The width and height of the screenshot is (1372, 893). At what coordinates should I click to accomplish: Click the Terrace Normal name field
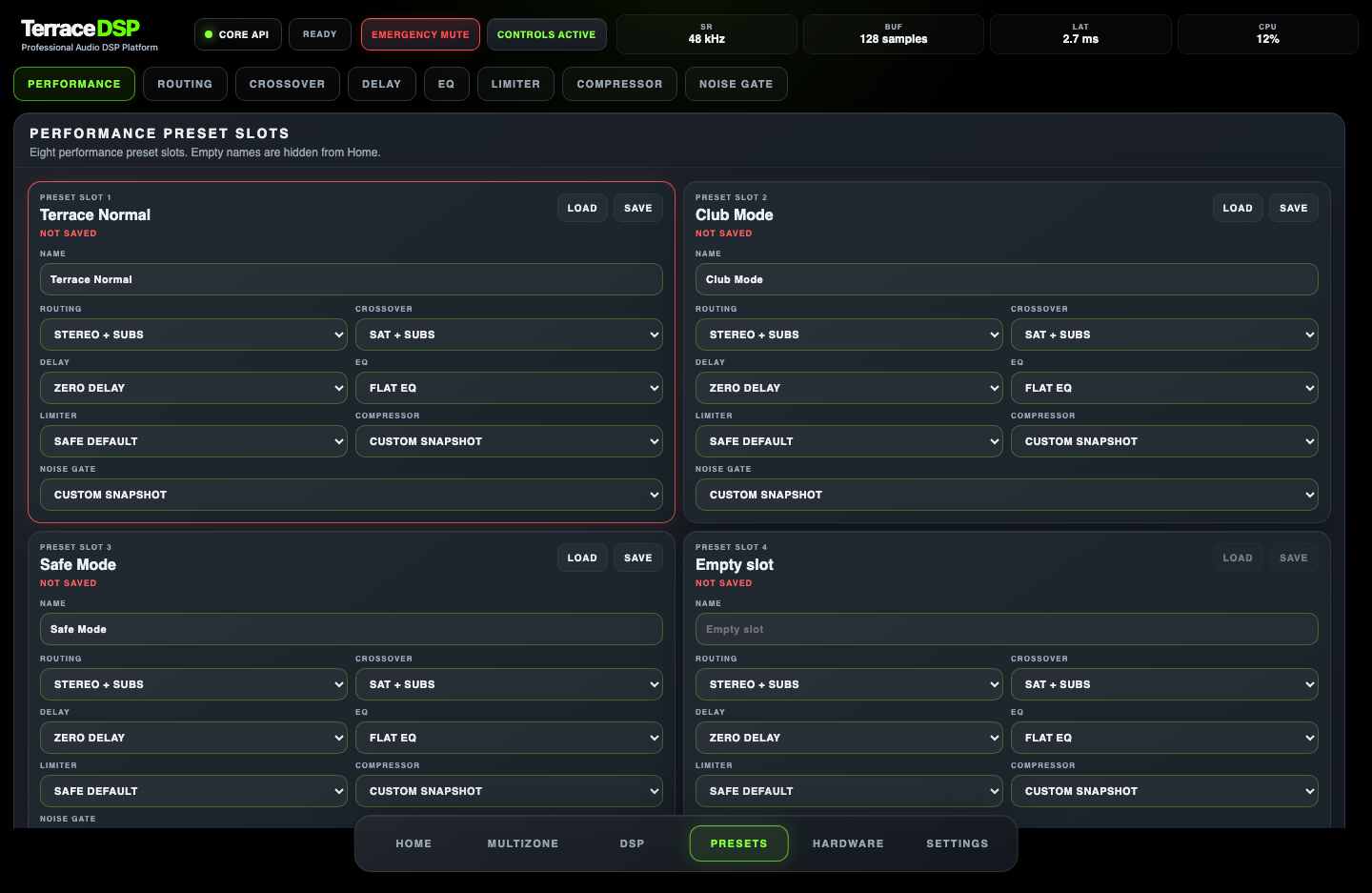click(x=352, y=279)
